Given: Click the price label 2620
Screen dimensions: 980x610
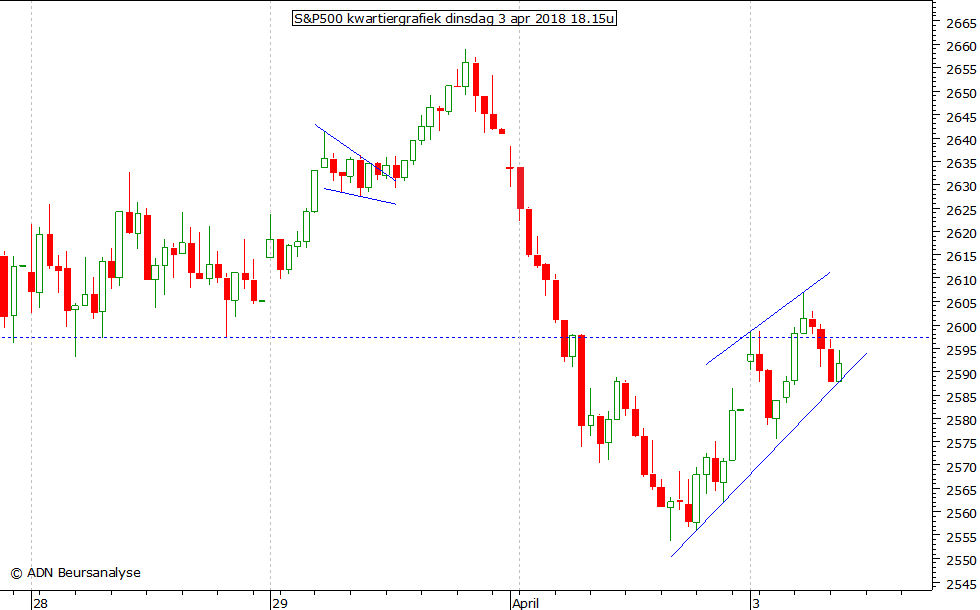Looking at the screenshot, I should click(x=961, y=234).
